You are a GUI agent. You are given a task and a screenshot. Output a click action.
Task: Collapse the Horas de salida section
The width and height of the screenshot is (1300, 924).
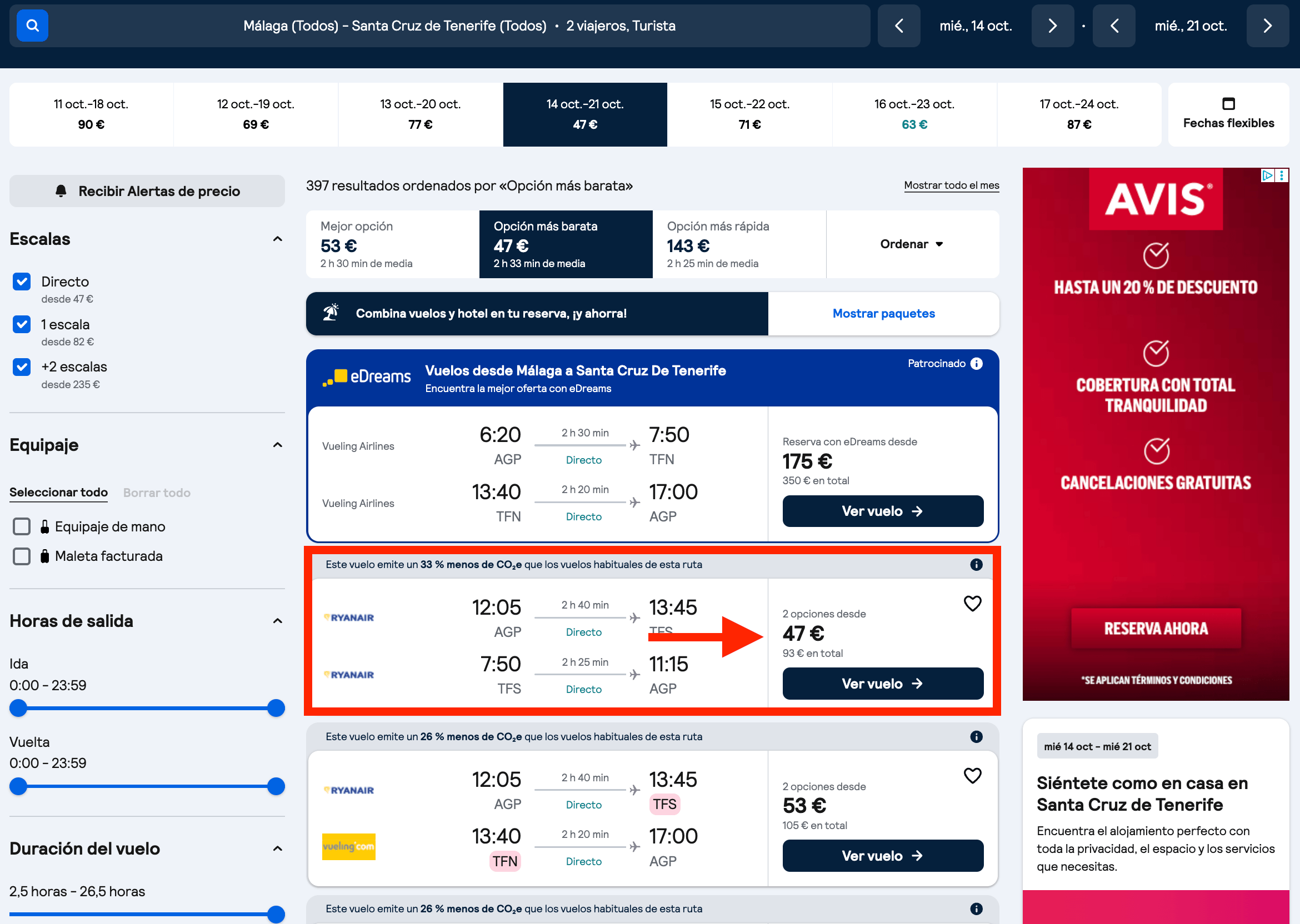pos(277,621)
